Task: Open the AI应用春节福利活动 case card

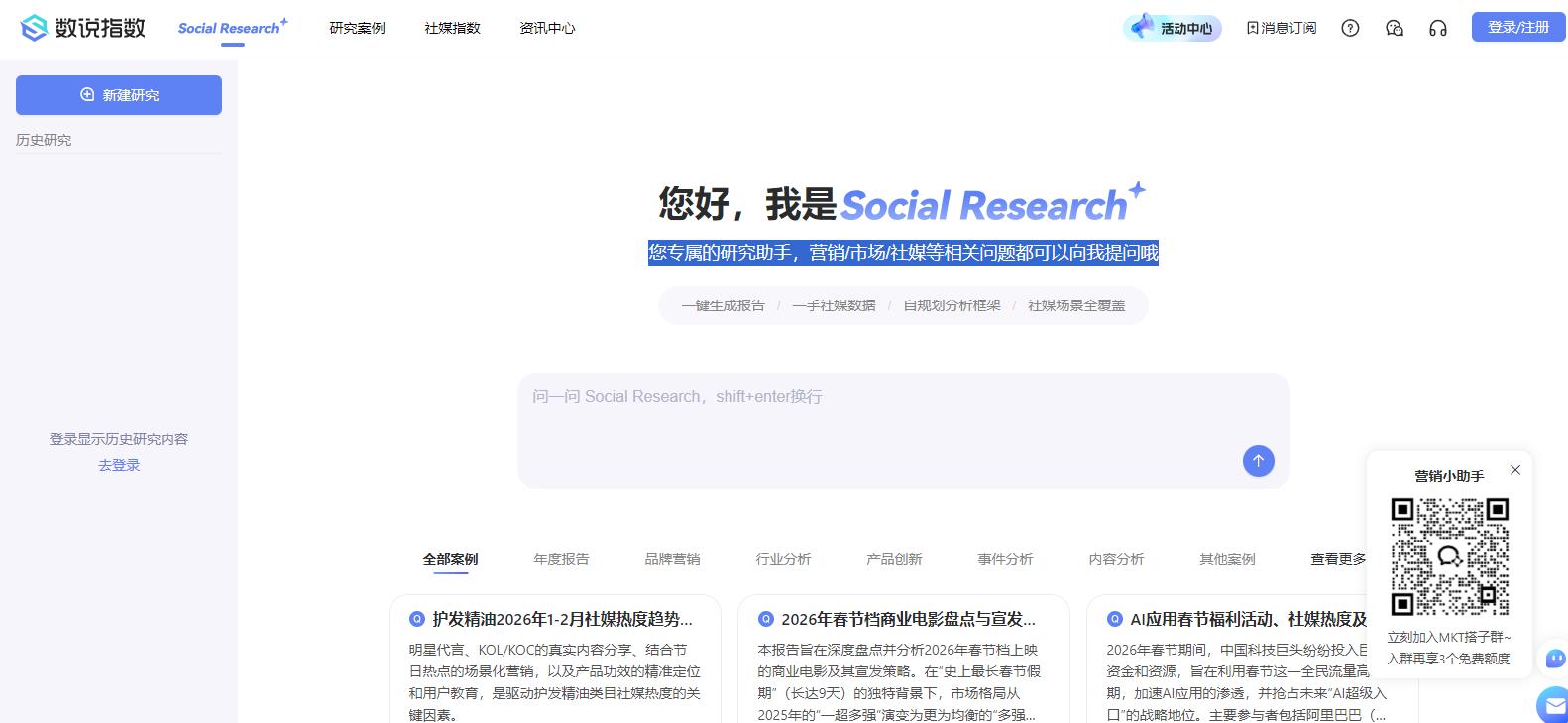Action: pos(1252,660)
